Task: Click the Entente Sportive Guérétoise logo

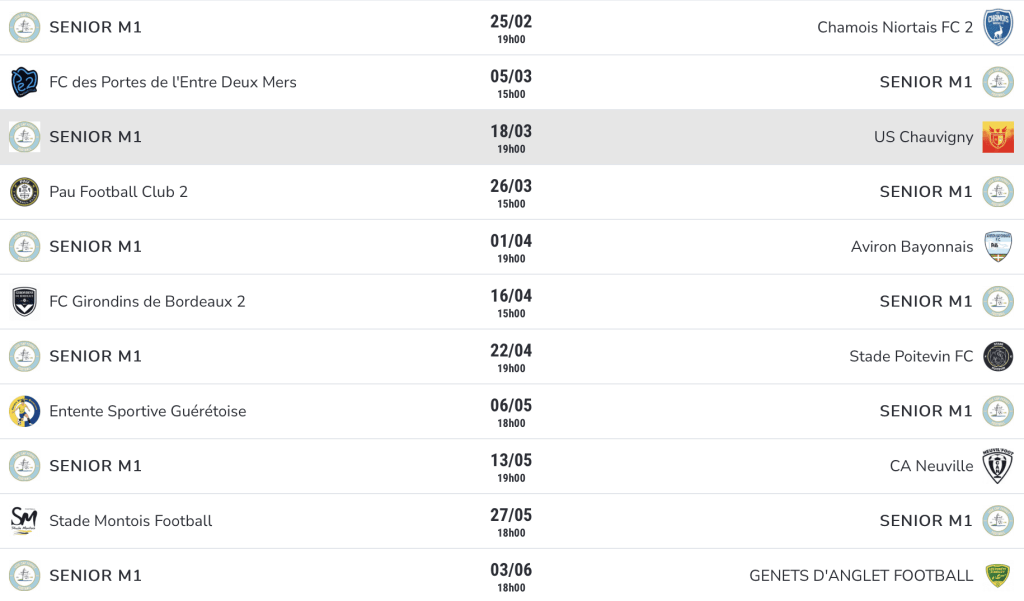Action: tap(24, 411)
